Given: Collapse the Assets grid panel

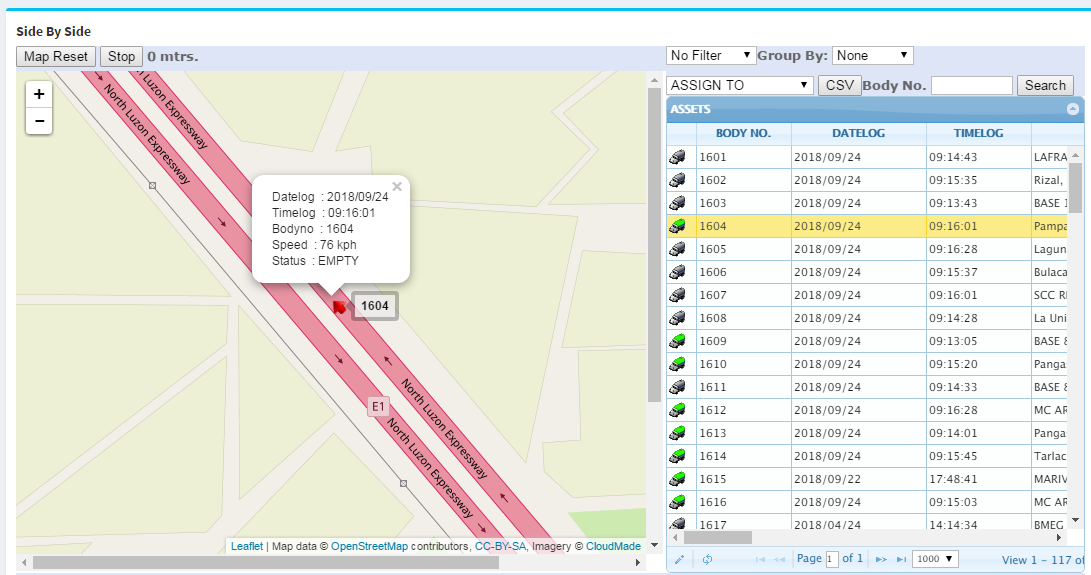Looking at the screenshot, I should click(1073, 109).
